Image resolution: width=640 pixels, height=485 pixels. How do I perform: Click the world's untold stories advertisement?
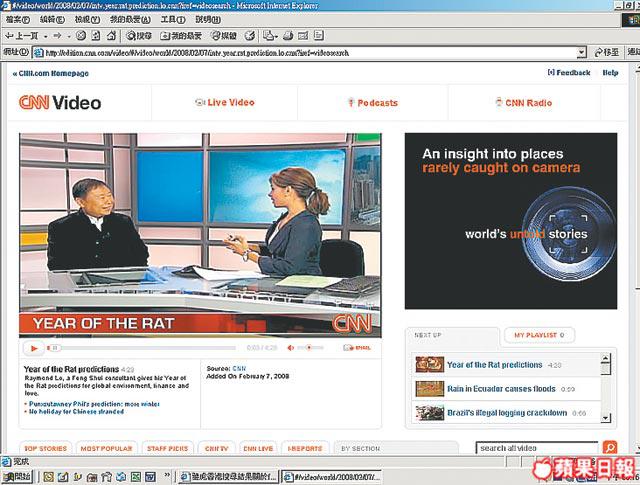pos(511,221)
